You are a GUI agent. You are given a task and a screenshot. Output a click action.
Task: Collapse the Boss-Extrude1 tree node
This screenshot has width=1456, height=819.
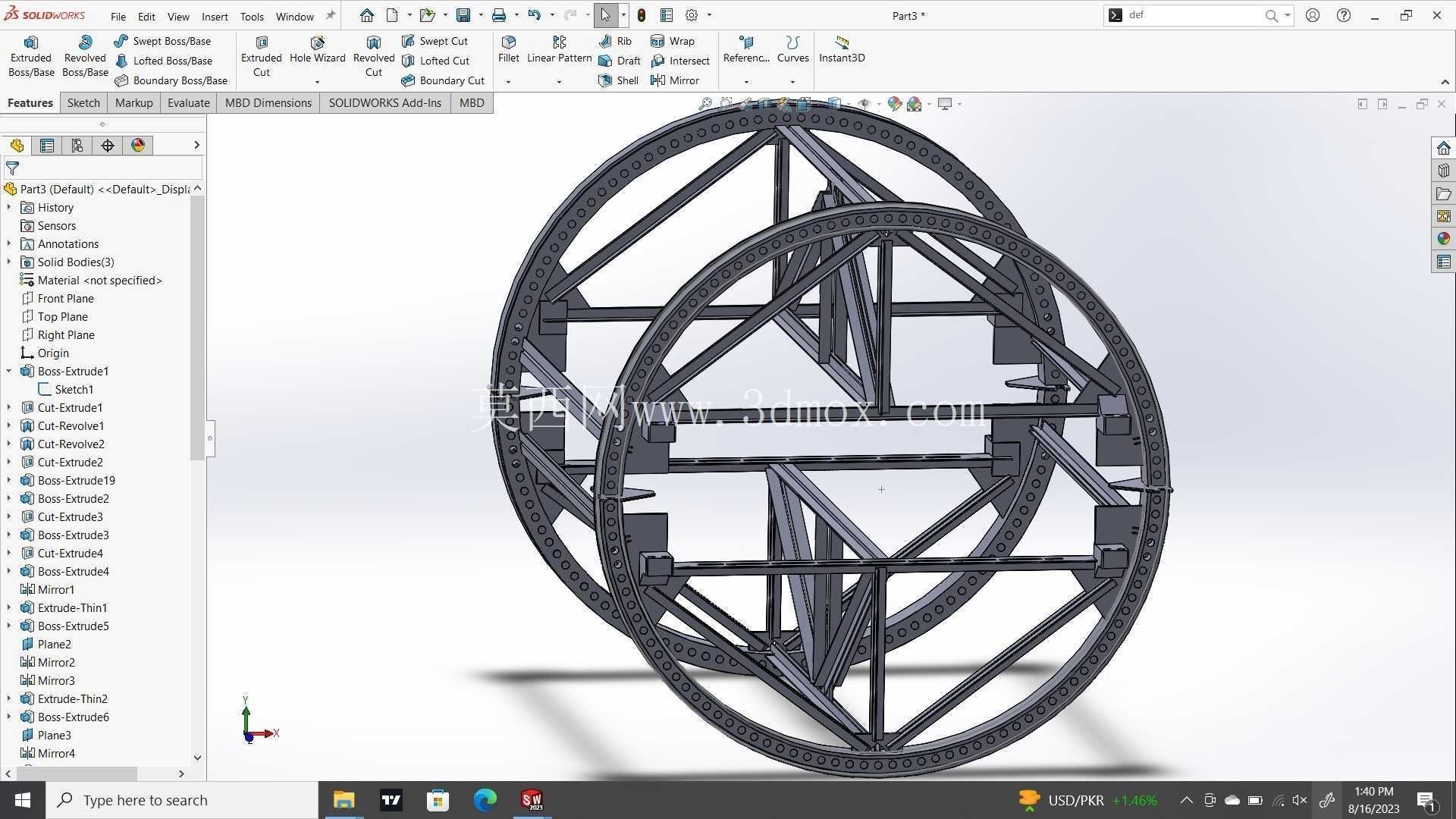[x=9, y=371]
